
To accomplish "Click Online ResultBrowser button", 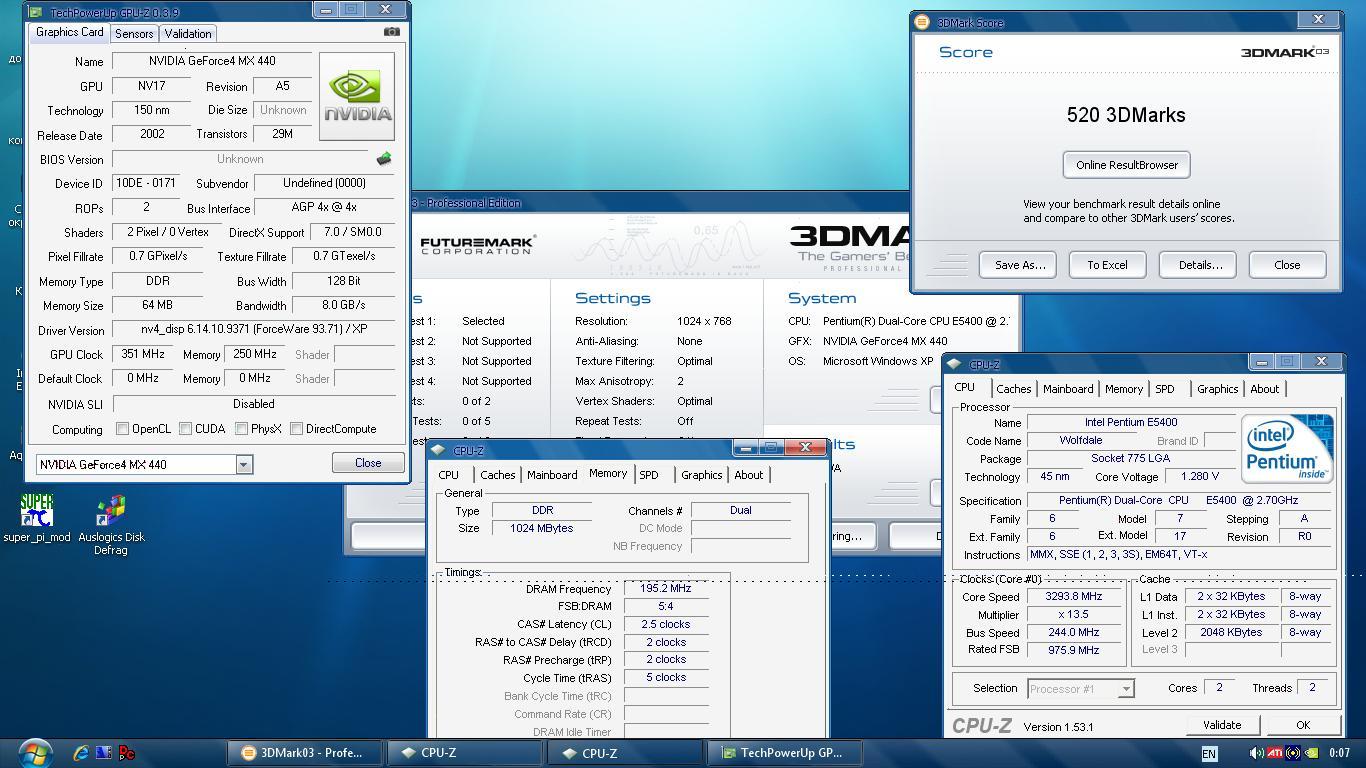I will click(1127, 165).
